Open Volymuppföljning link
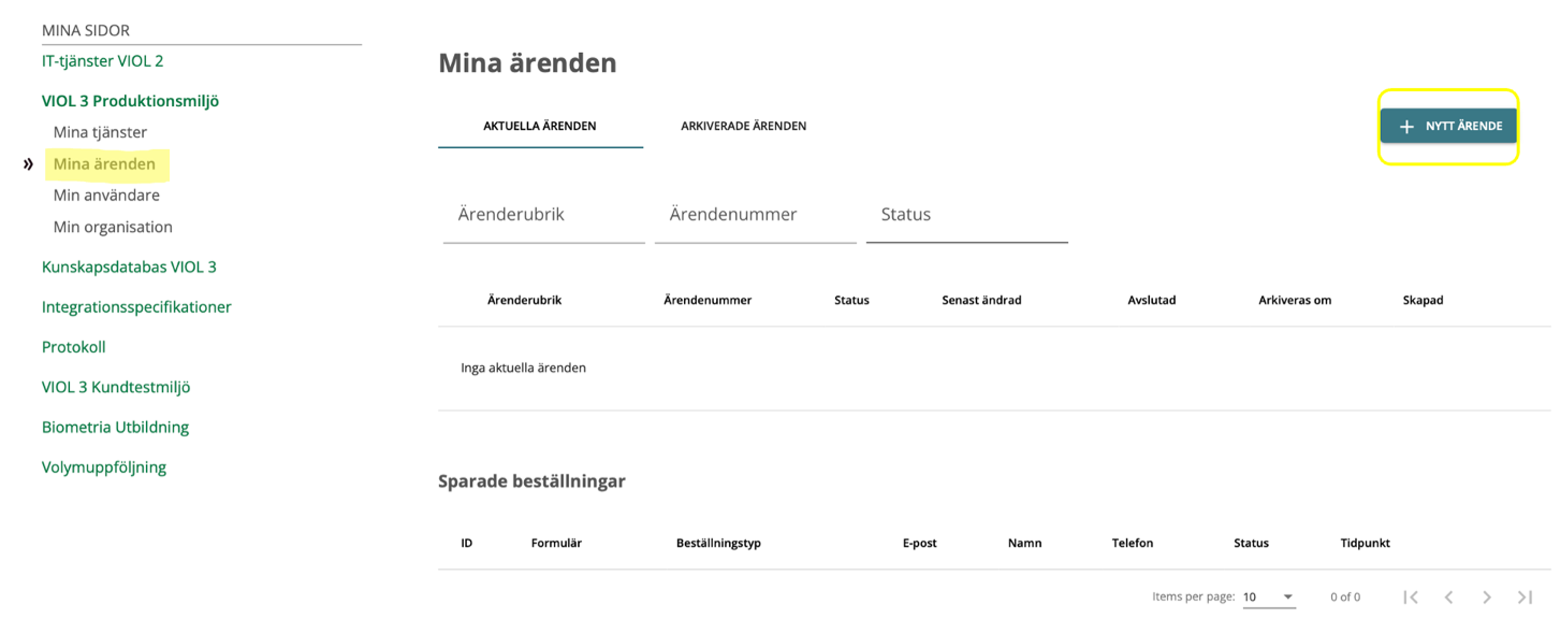1568x632 pixels. click(x=104, y=468)
